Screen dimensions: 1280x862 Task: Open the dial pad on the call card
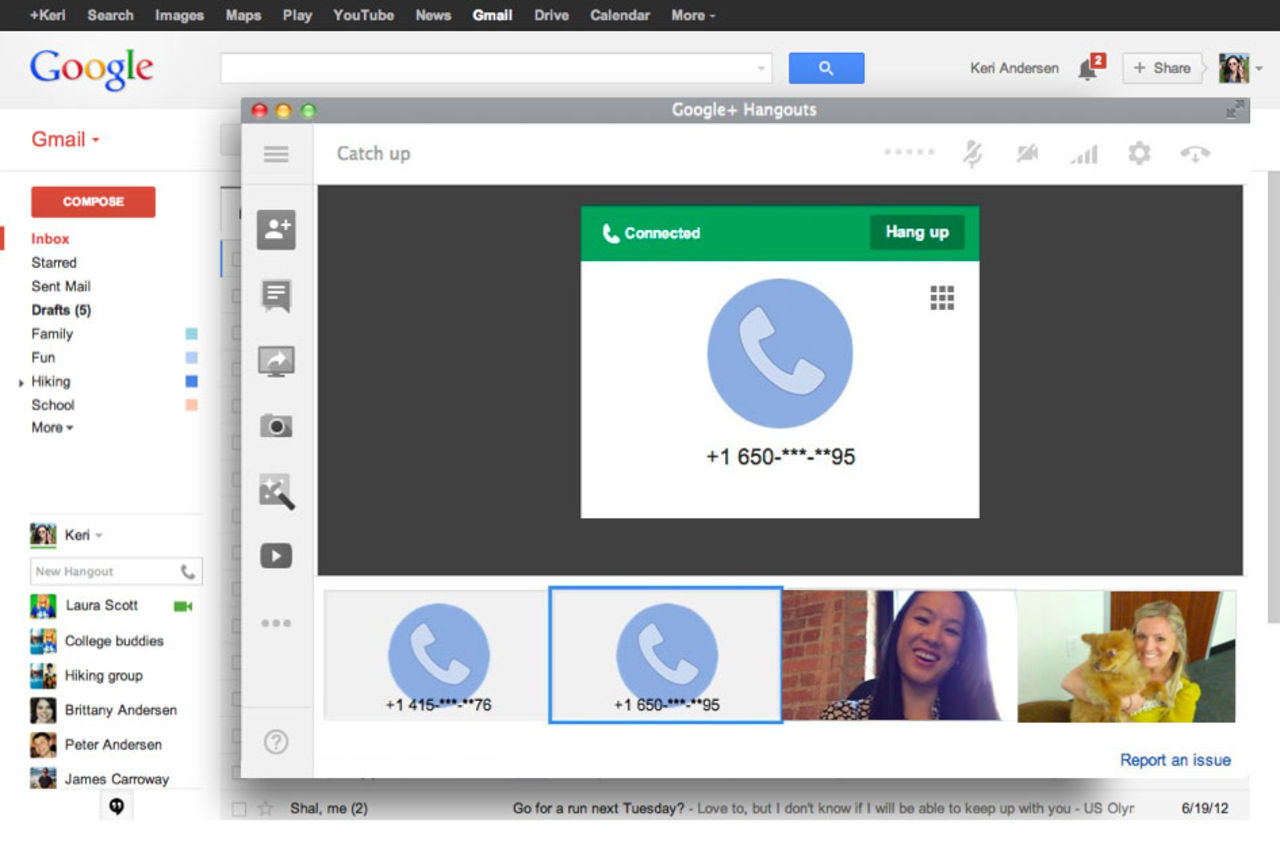[x=941, y=297]
